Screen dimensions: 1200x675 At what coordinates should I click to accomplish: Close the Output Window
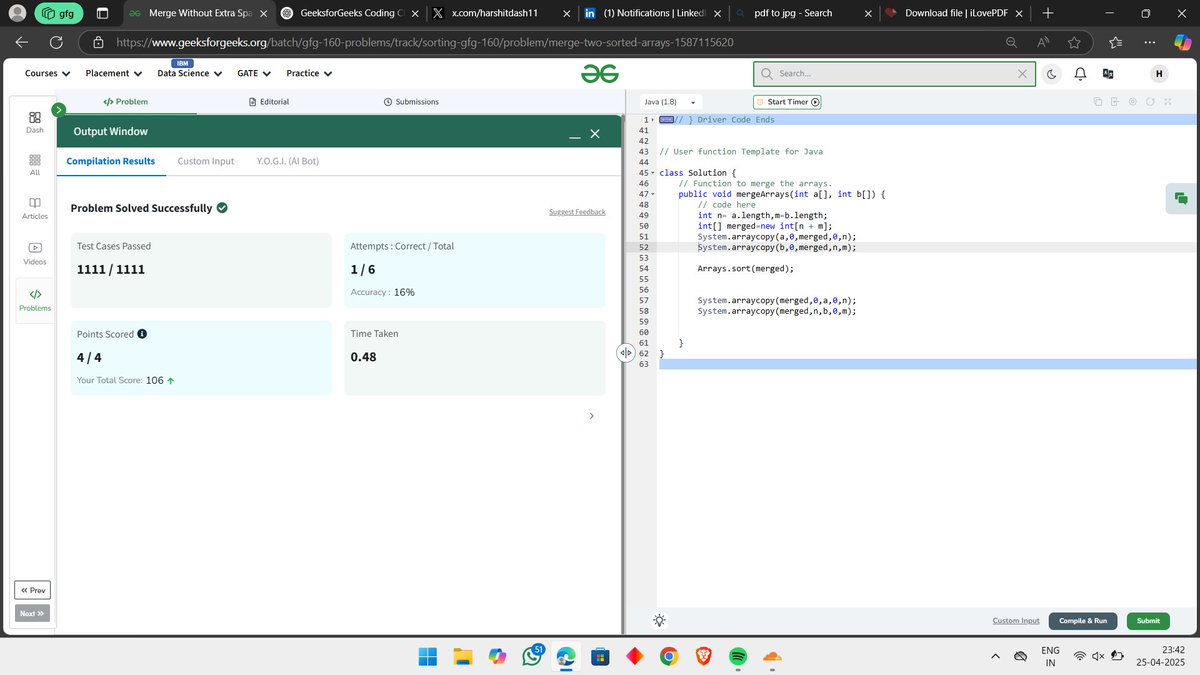point(595,134)
